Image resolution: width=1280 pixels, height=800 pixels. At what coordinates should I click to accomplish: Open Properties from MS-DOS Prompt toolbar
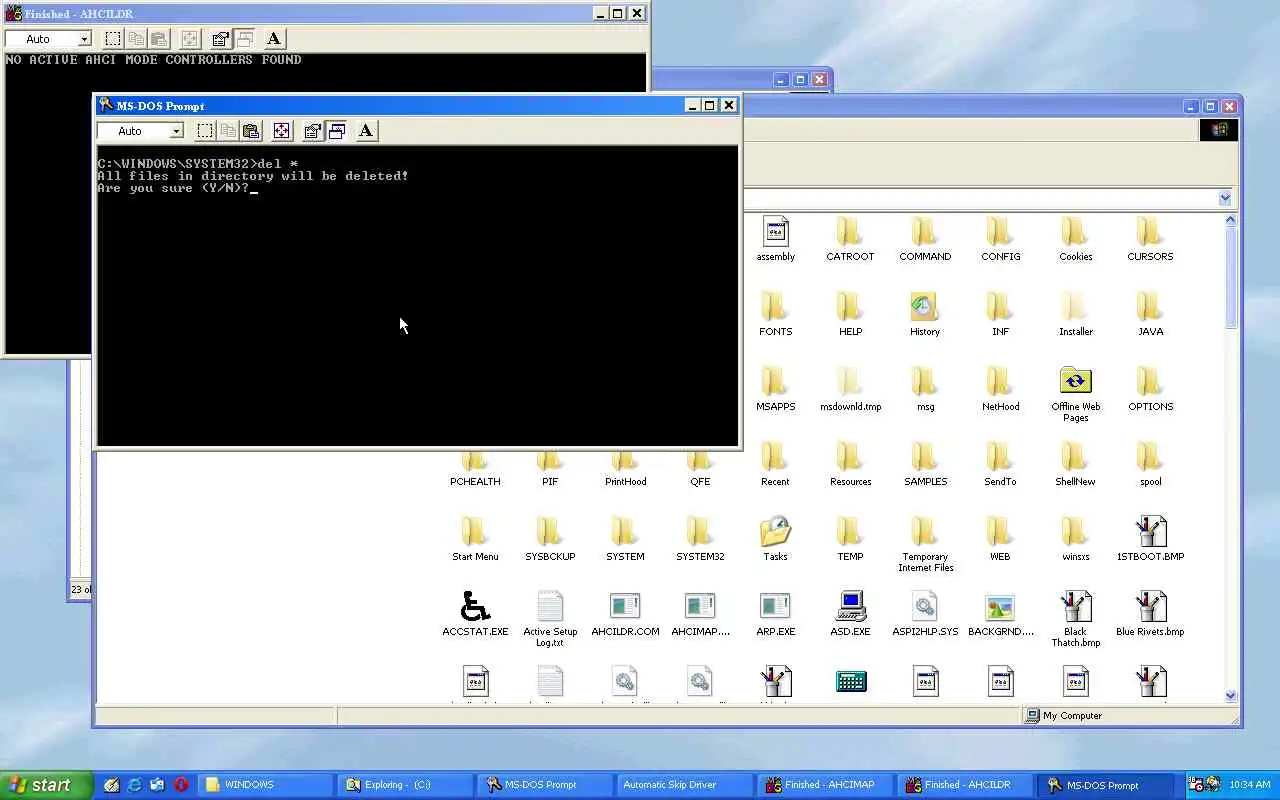[313, 131]
